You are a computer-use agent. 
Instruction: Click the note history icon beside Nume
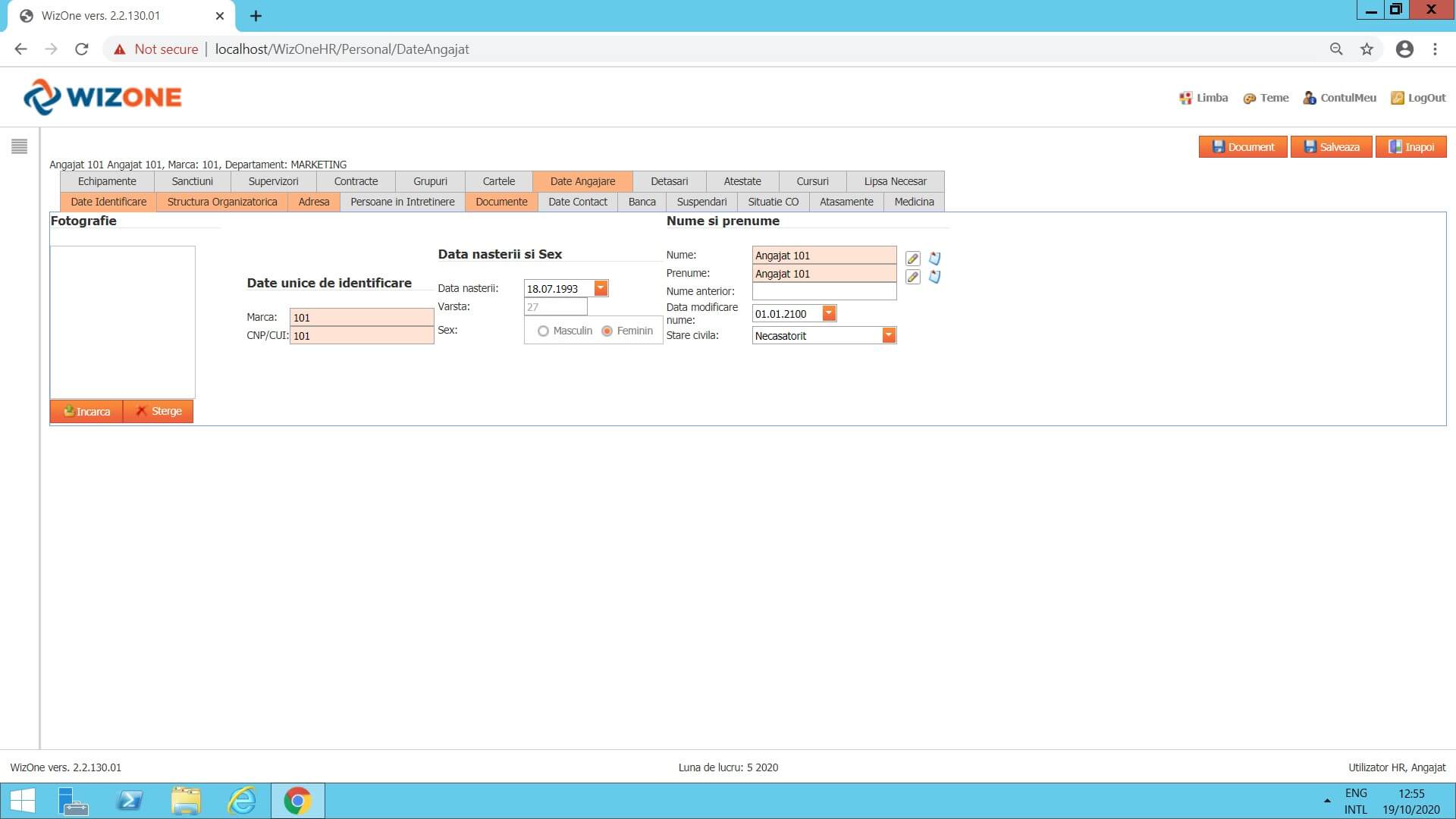[x=934, y=259]
